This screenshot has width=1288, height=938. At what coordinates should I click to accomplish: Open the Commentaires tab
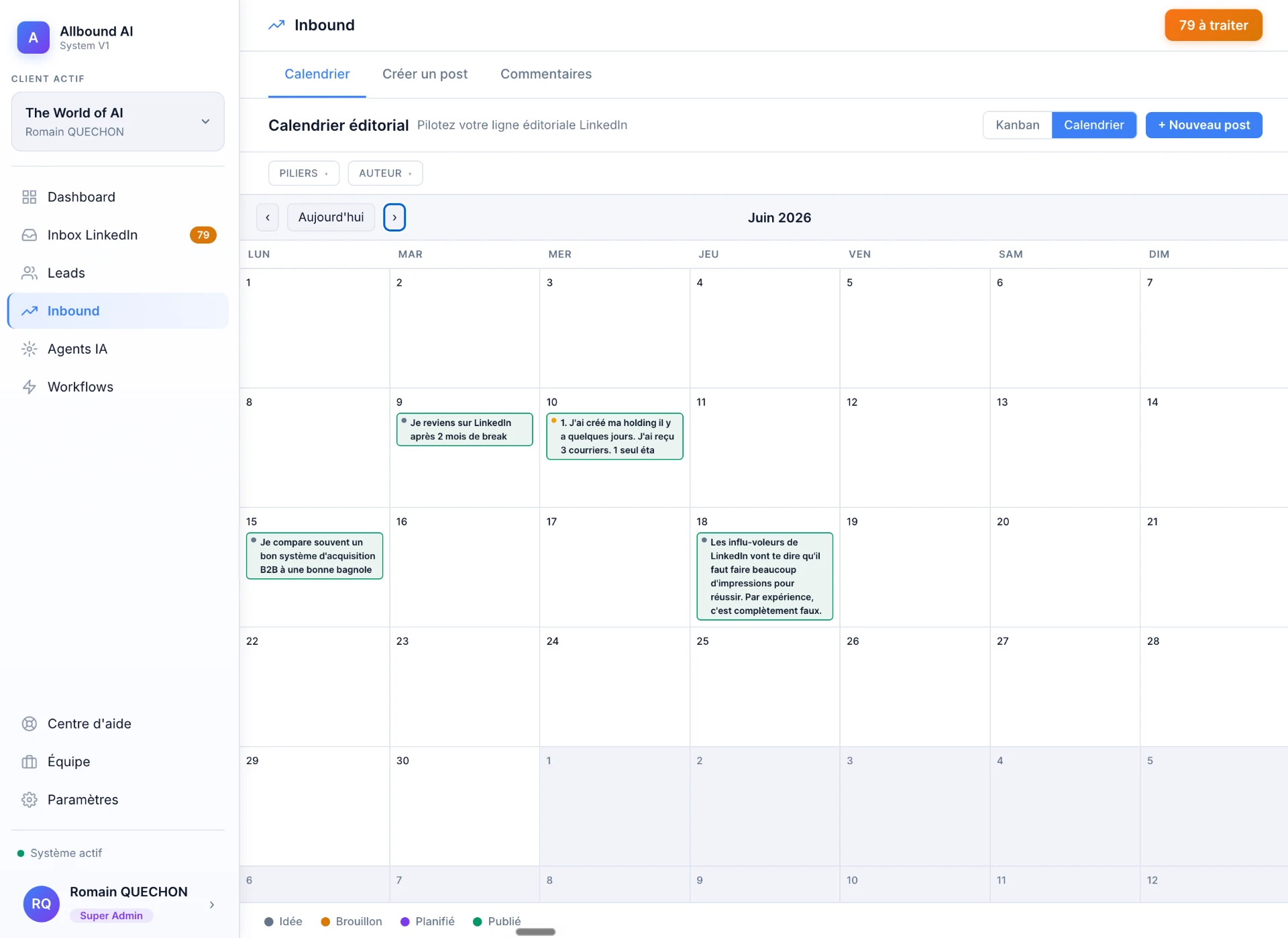click(x=546, y=74)
